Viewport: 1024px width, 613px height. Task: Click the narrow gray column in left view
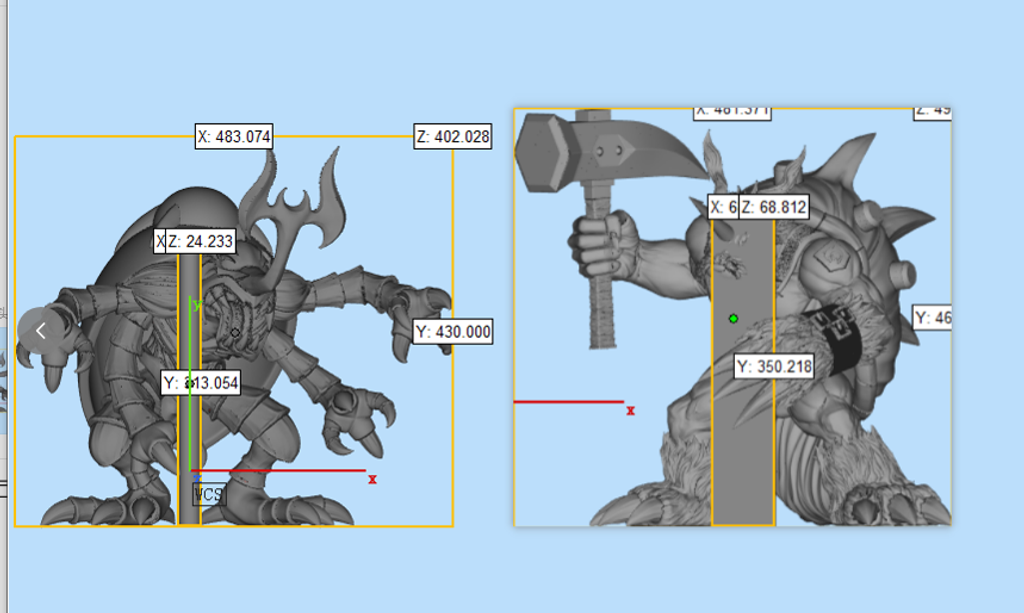[190, 440]
